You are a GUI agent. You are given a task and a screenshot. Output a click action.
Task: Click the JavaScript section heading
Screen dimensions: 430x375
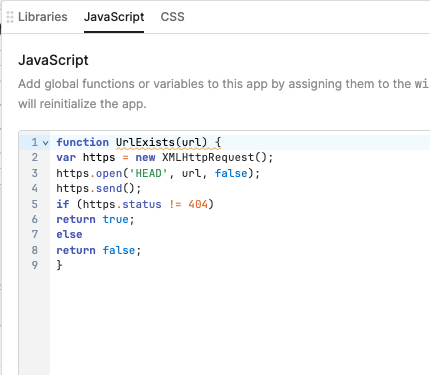coord(53,60)
